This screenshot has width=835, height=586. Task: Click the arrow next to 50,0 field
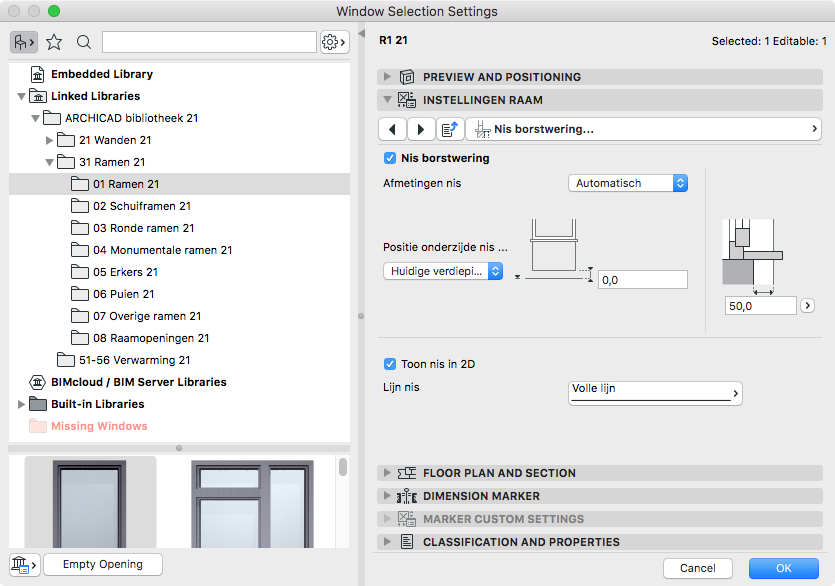[807, 305]
